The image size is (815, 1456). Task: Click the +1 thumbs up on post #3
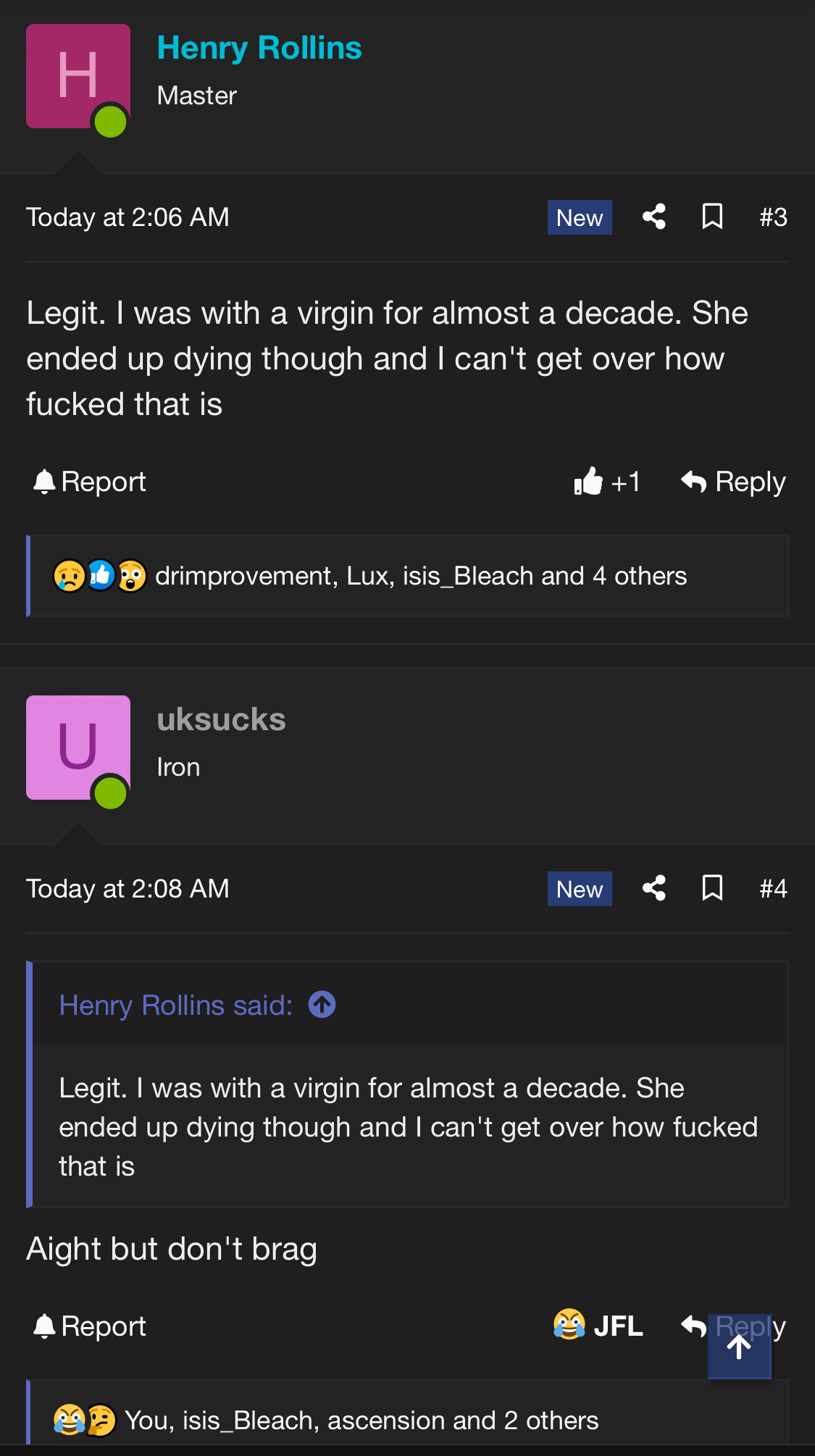[607, 482]
